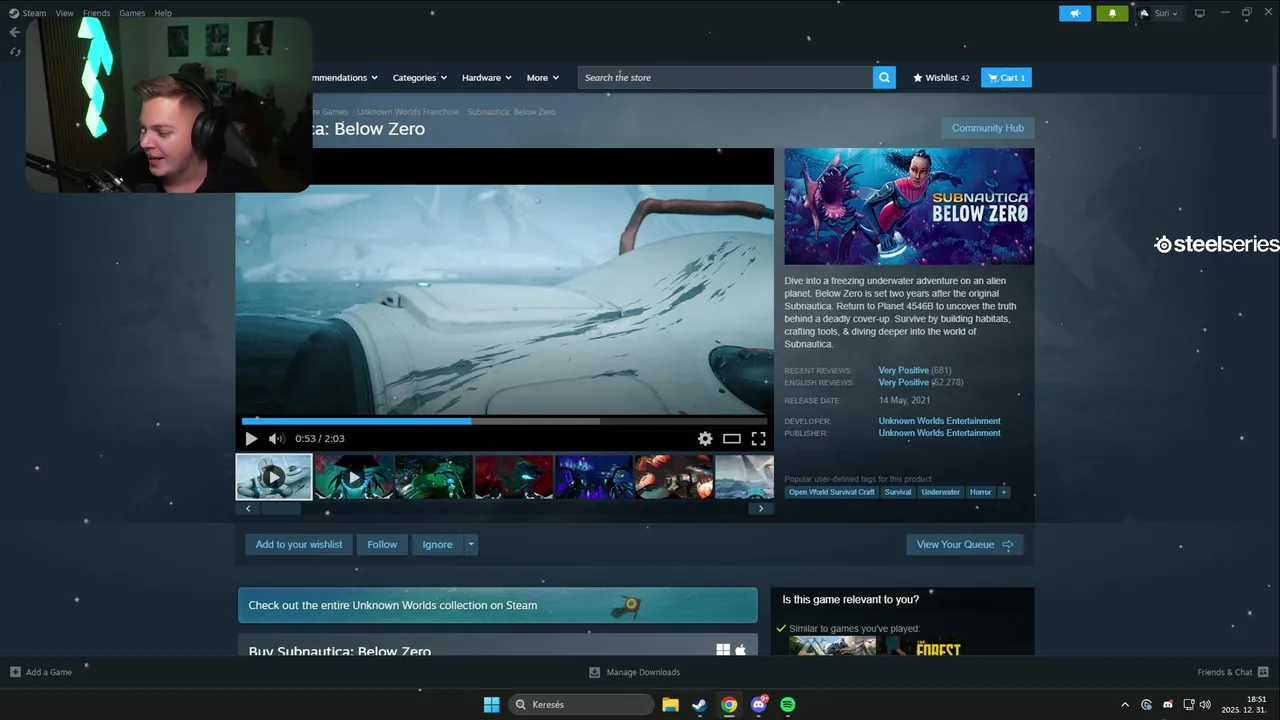Expand the Categories store menu
Screen dimensions: 1280x720
(420, 77)
